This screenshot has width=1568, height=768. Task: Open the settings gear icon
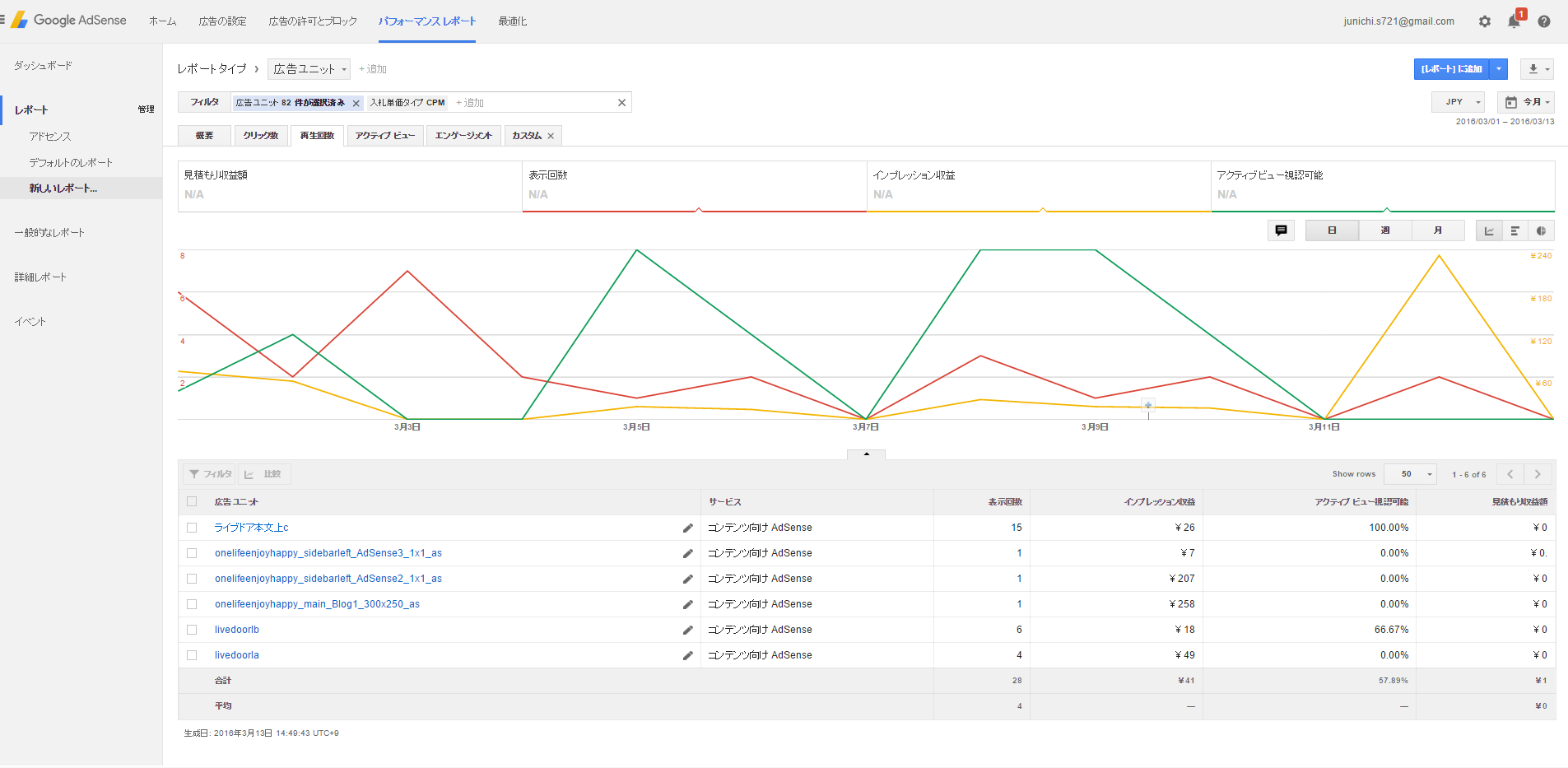[1485, 21]
